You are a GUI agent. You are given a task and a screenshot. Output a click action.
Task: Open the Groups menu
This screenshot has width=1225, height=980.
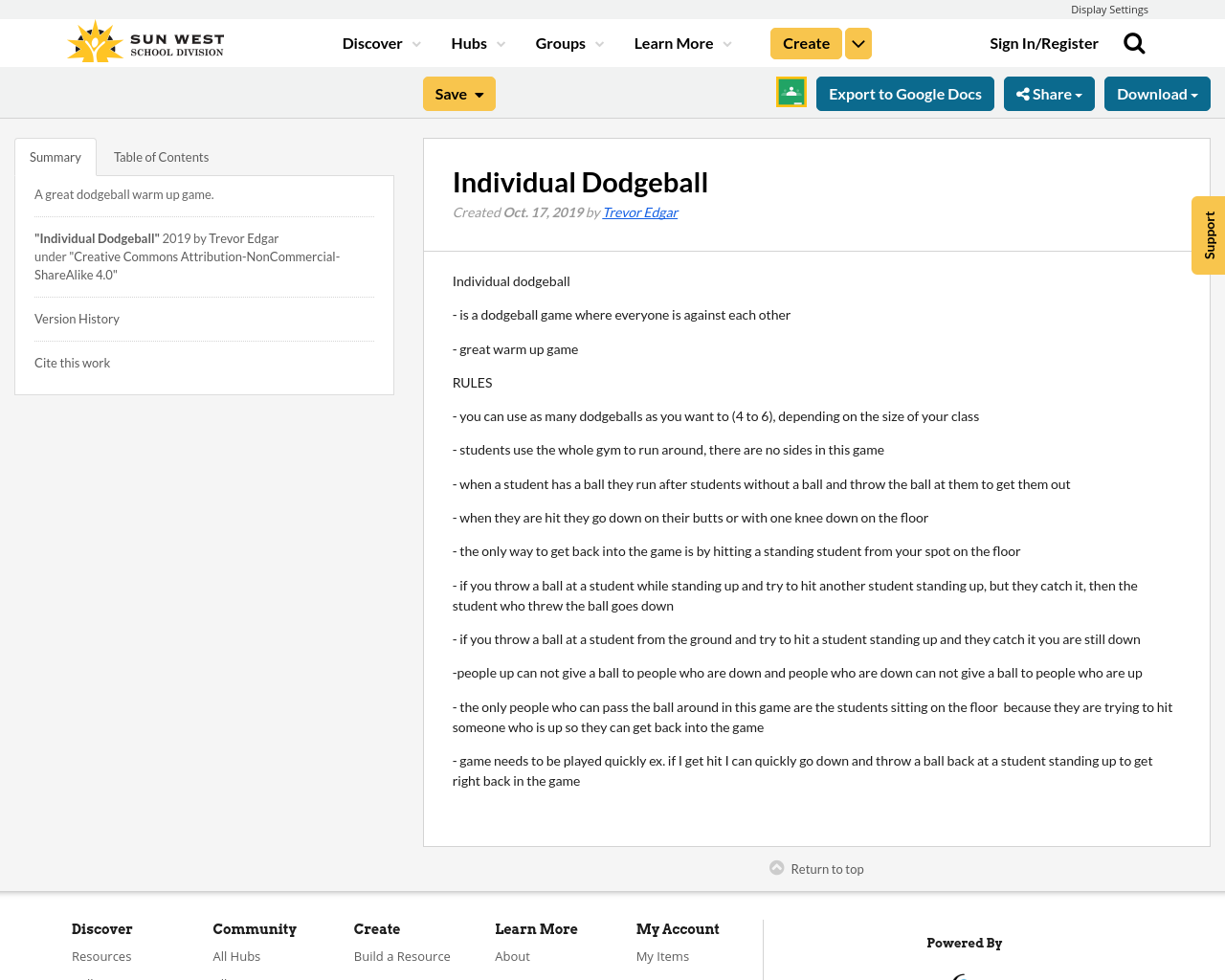(x=568, y=42)
